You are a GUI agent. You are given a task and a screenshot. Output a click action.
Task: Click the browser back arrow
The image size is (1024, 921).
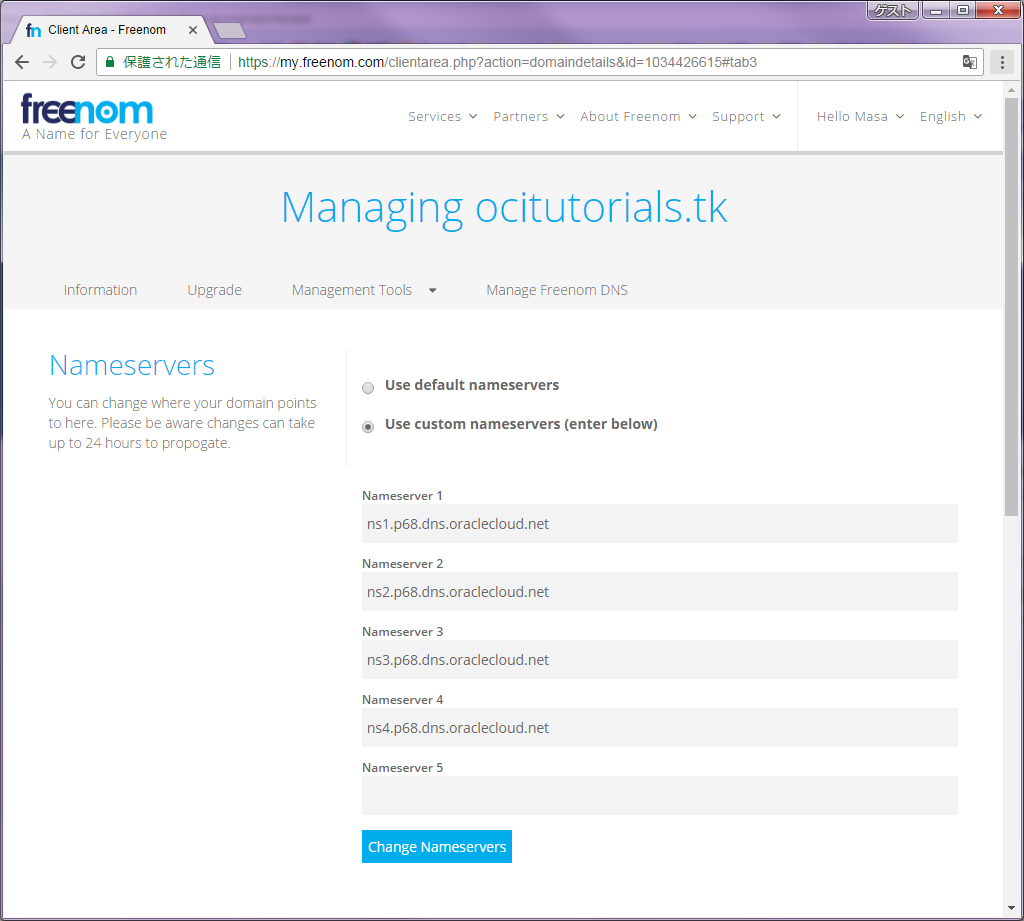pyautogui.click(x=22, y=62)
